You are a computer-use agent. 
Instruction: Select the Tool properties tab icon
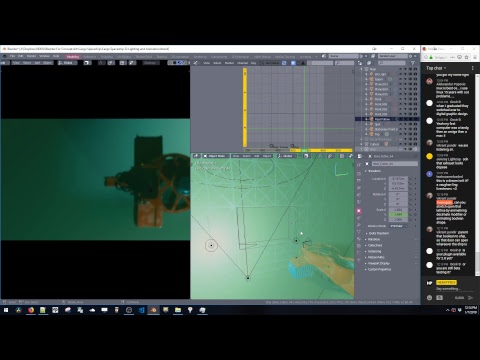point(359,165)
